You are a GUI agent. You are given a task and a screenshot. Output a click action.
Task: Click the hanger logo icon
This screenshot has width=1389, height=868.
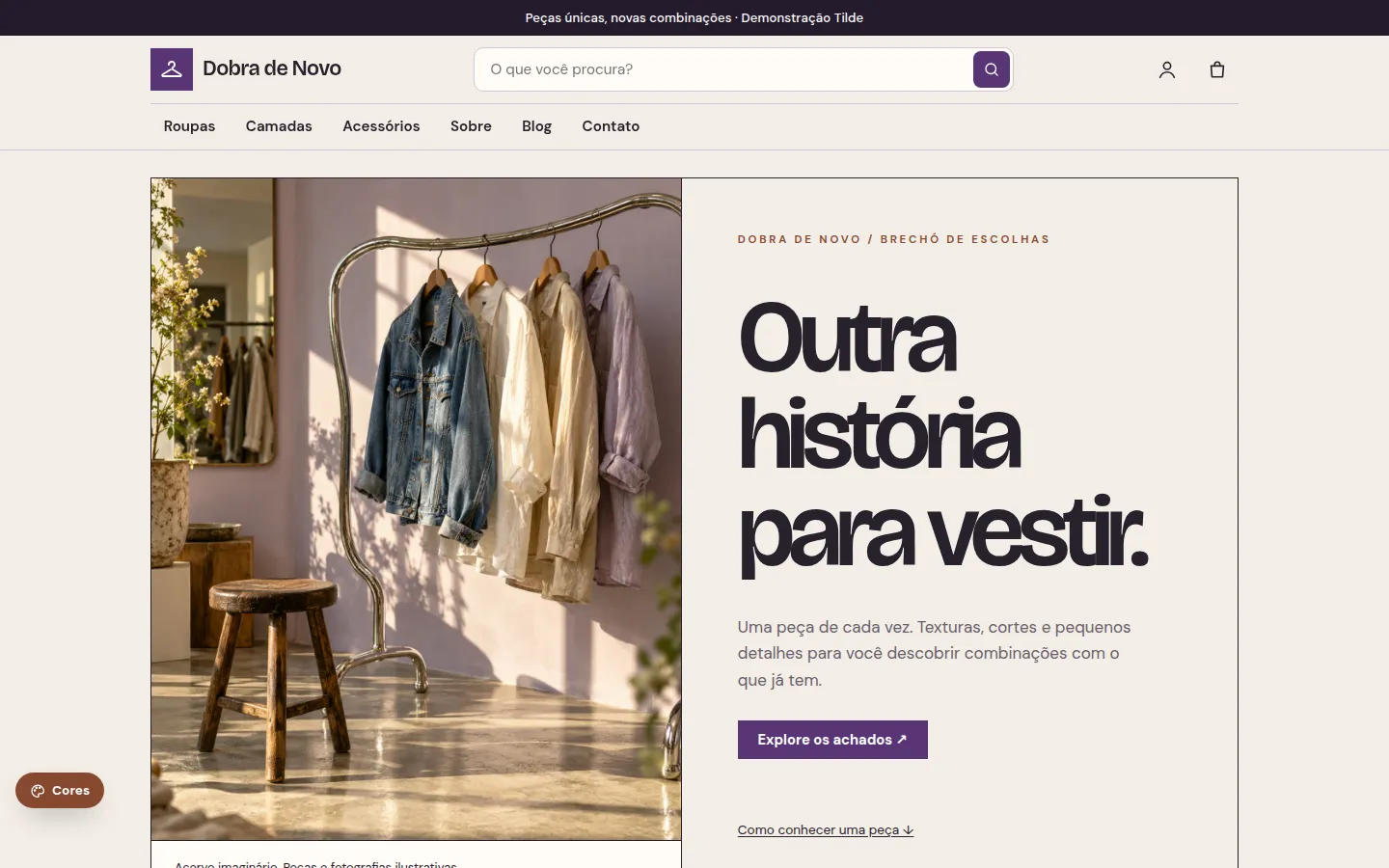[x=172, y=69]
